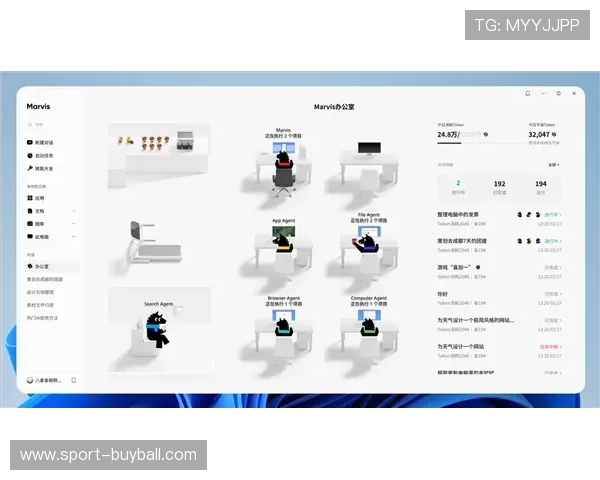
Task: Filter tasks by the 192 completed count
Action: coord(499,188)
